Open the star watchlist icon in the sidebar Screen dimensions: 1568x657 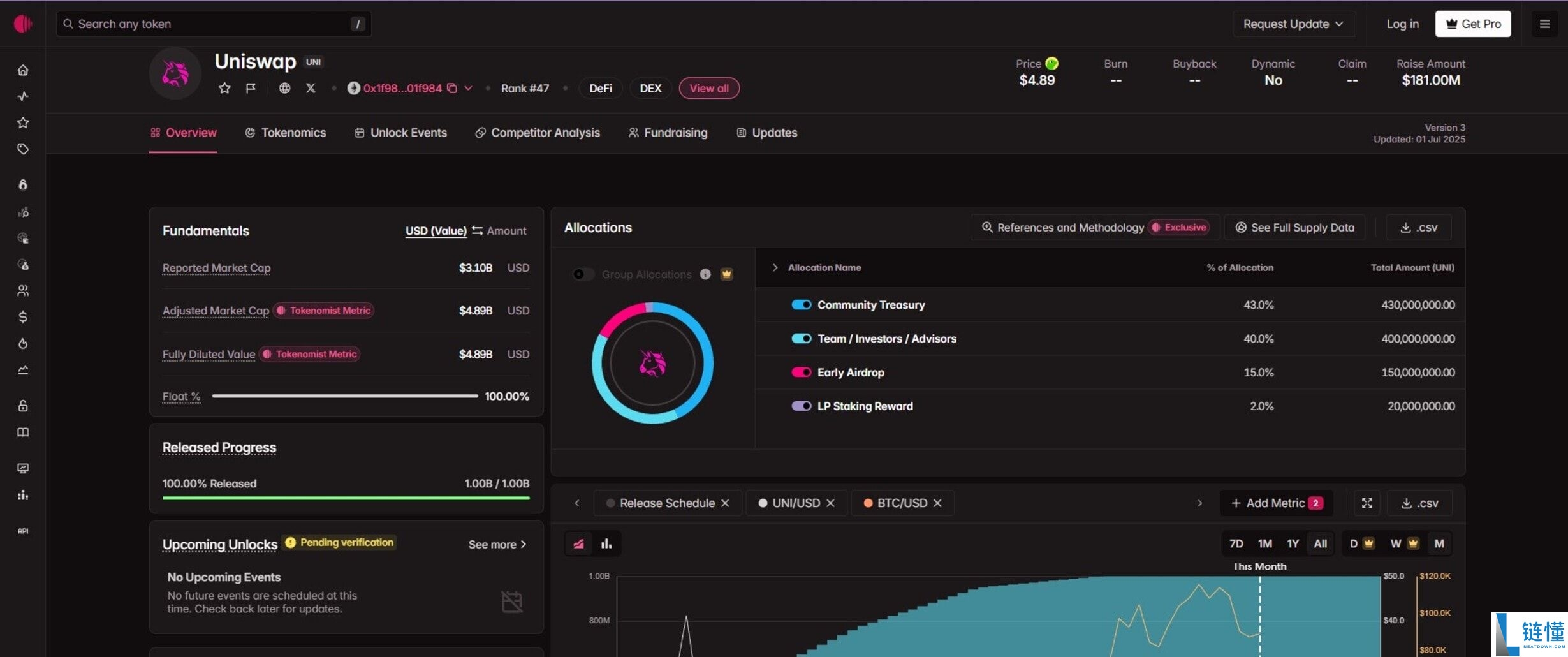pos(23,122)
